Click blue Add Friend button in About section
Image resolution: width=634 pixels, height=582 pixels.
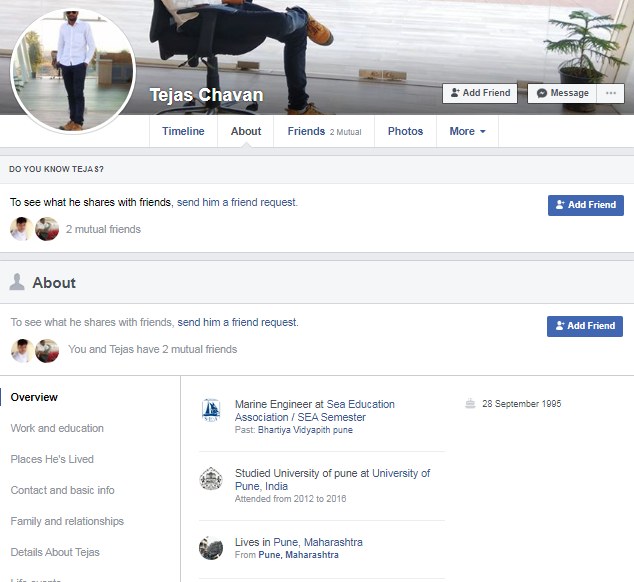tap(585, 326)
